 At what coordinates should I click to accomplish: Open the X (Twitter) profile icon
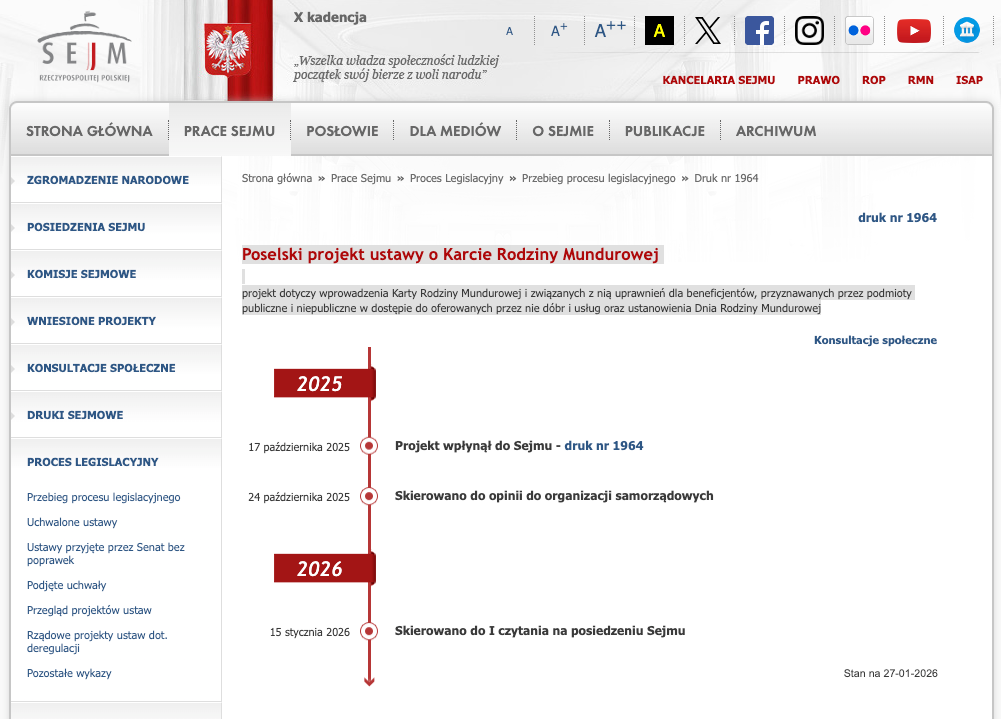[x=708, y=31]
